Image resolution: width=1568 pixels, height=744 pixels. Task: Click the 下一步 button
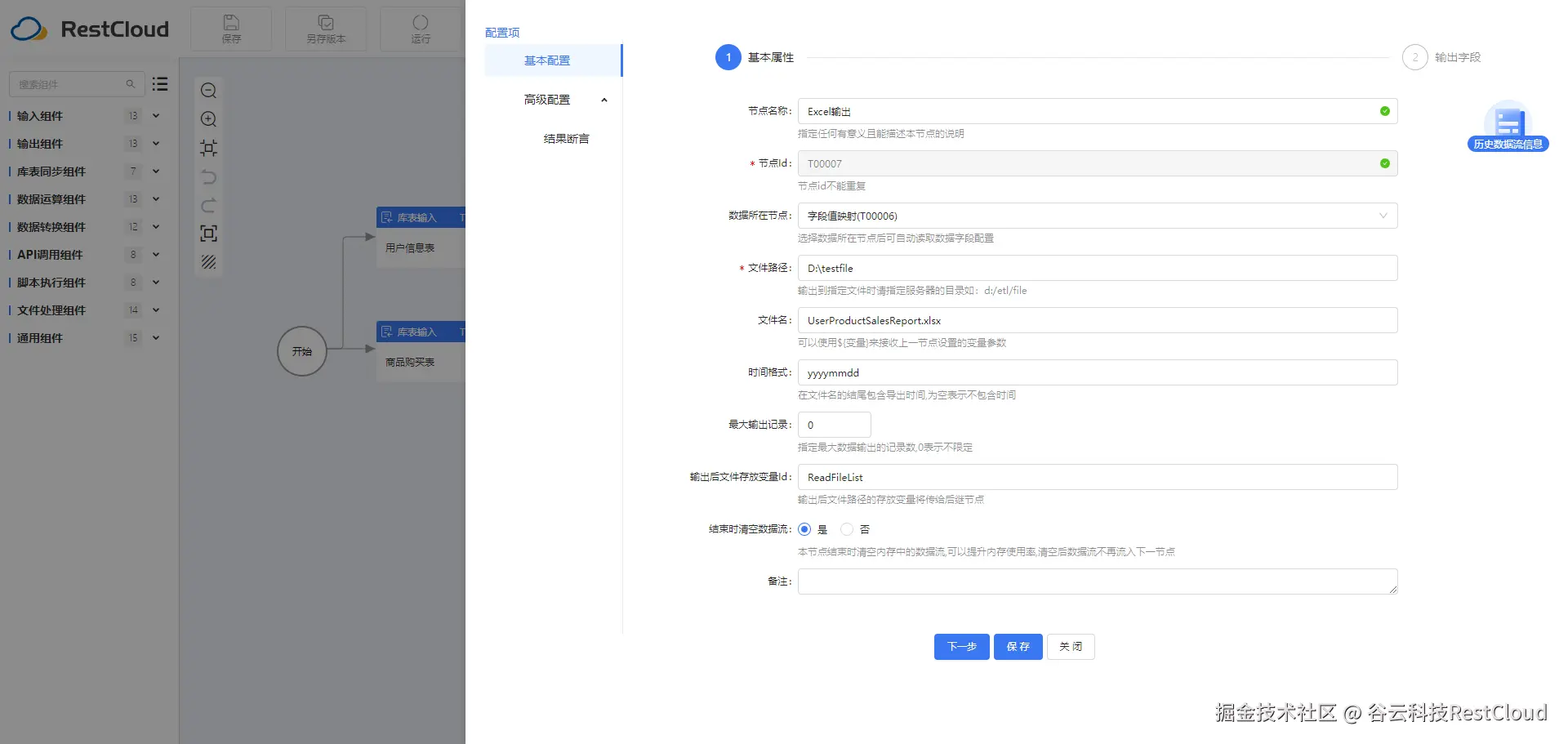[x=962, y=647]
